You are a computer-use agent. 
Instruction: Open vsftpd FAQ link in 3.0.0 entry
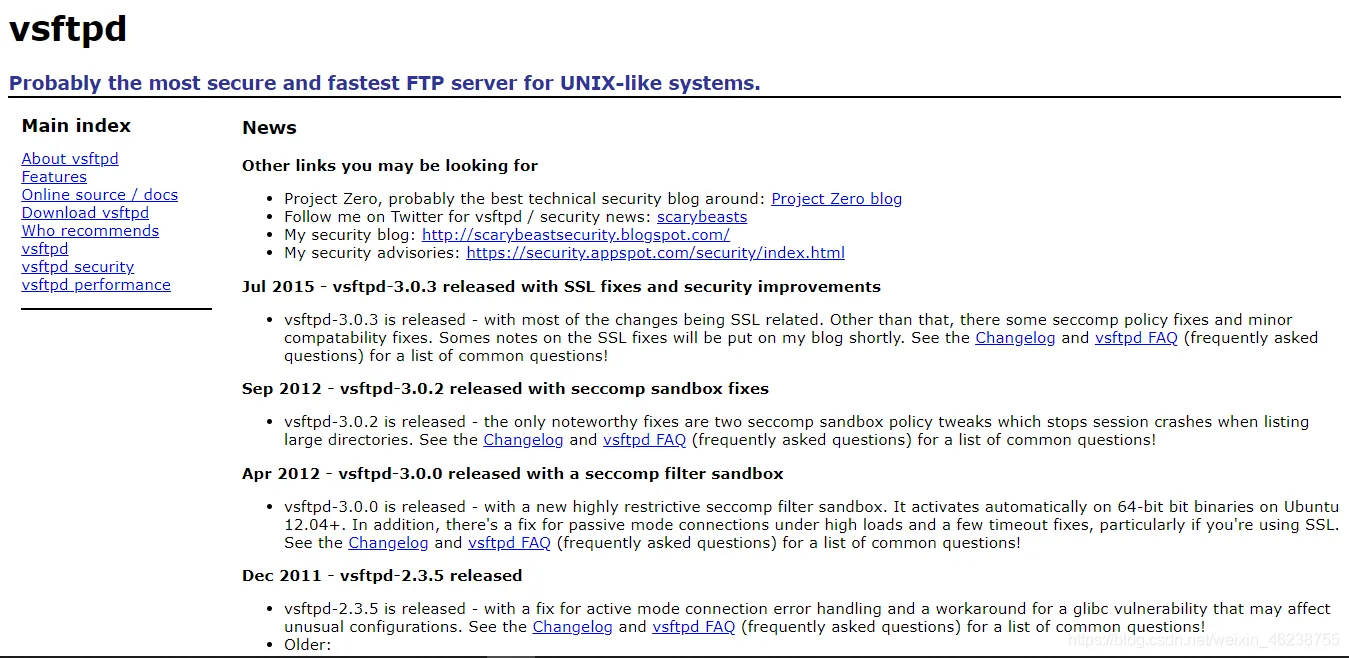tap(509, 543)
